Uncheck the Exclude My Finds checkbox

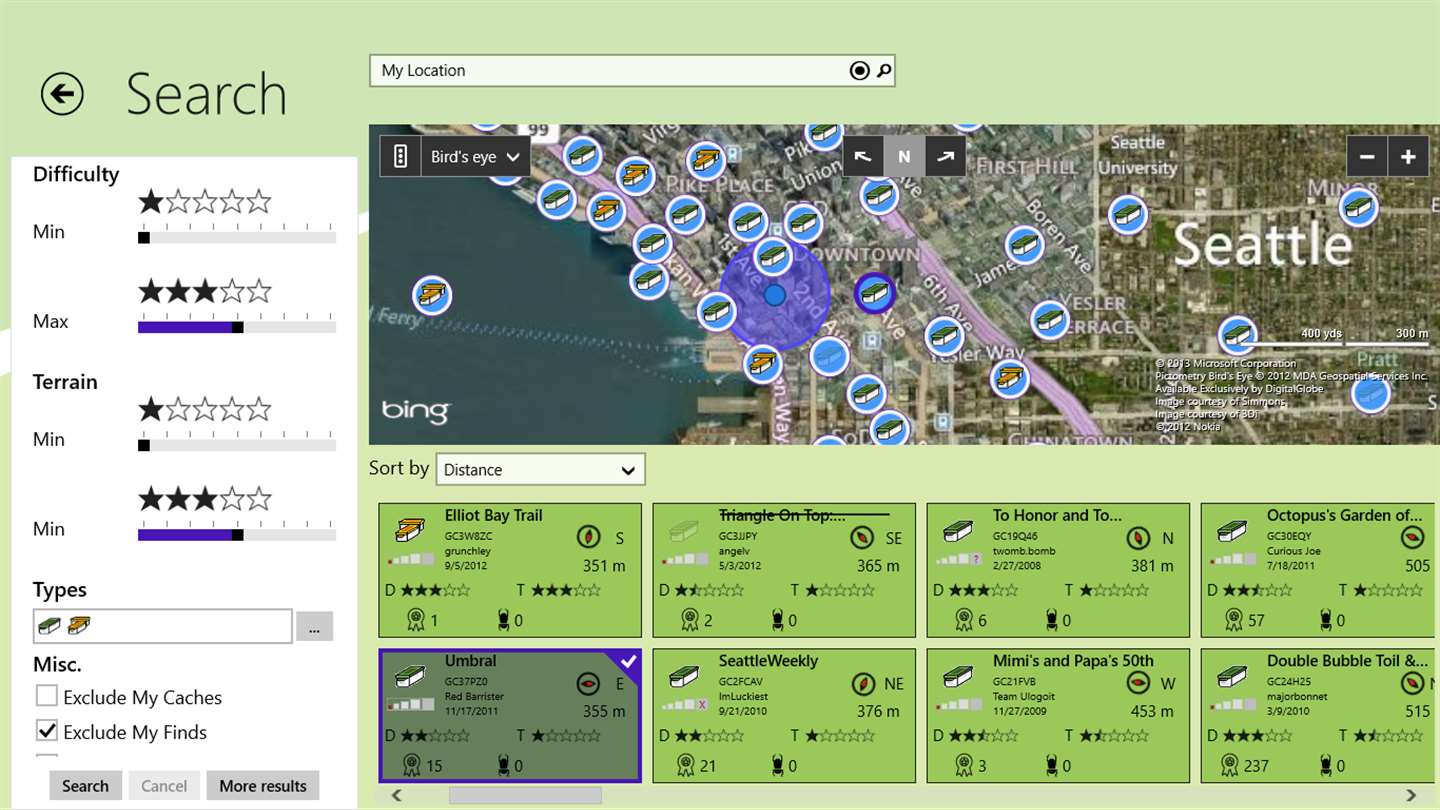click(47, 730)
